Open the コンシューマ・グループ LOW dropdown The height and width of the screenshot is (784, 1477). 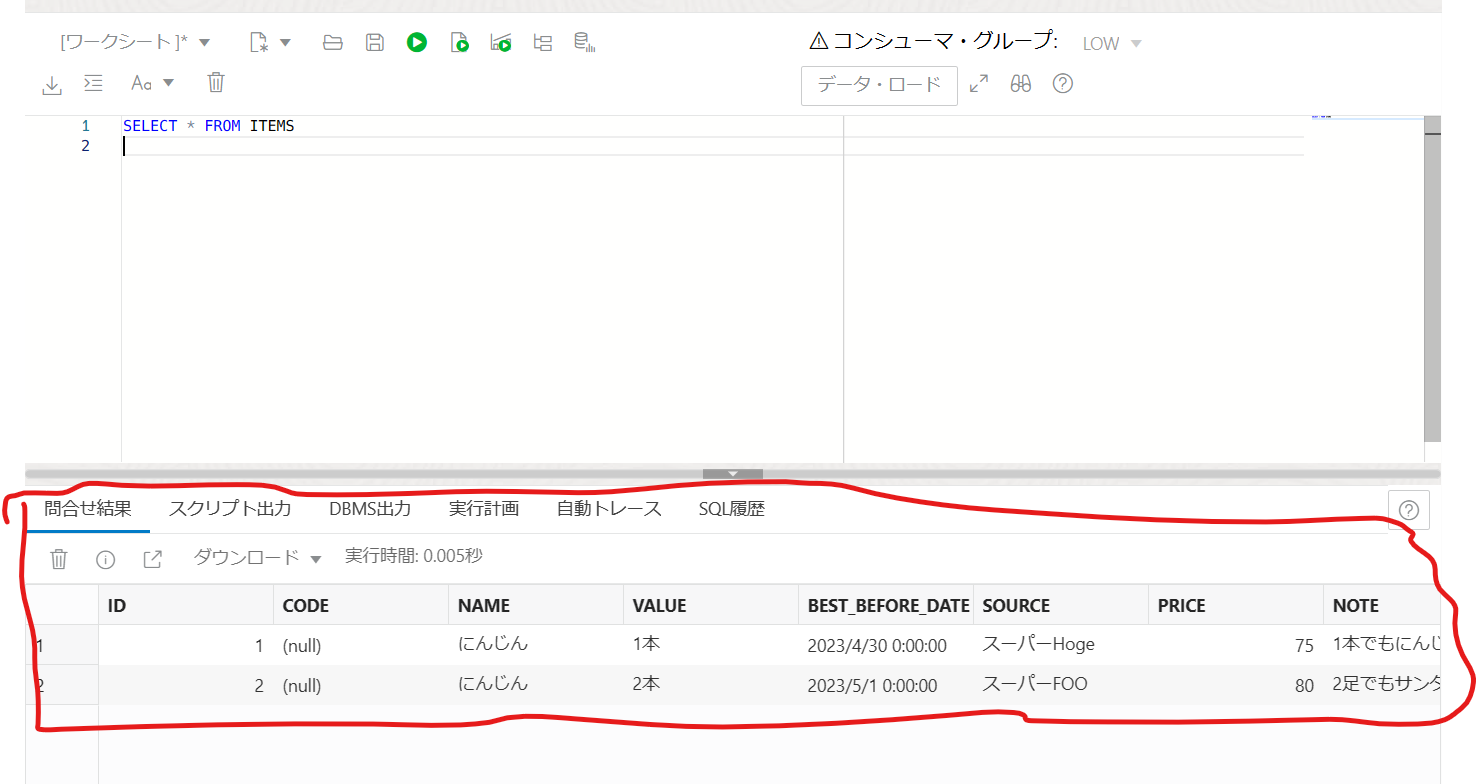click(x=1111, y=44)
